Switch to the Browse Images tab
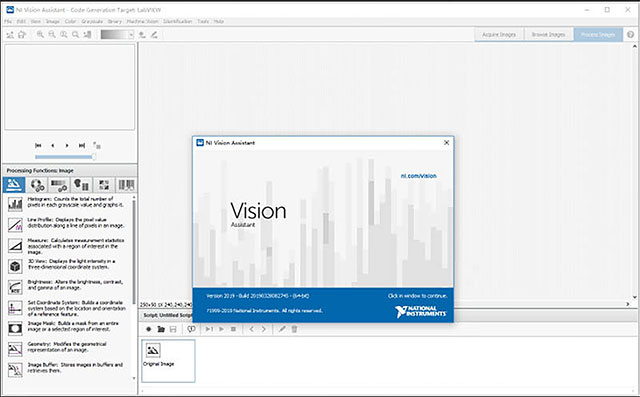 tap(548, 35)
